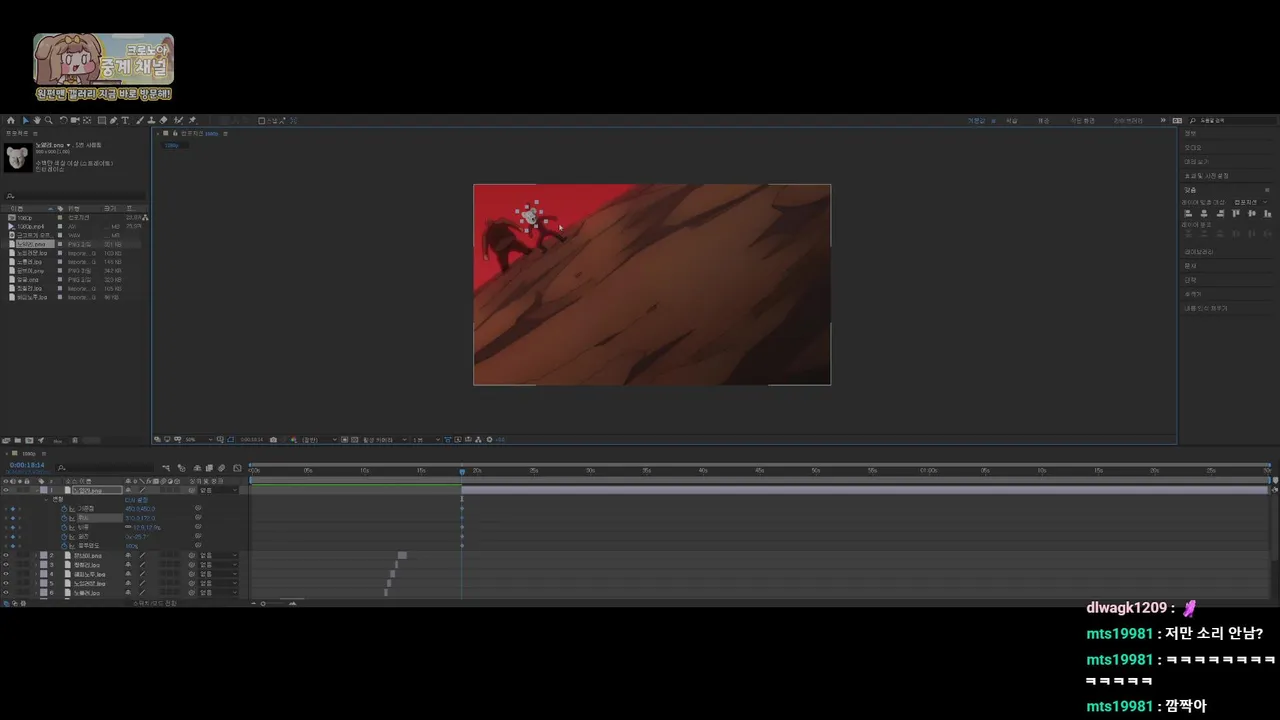1280x720 pixels.
Task: Select the Selection arrow tool
Action: [x=26, y=120]
